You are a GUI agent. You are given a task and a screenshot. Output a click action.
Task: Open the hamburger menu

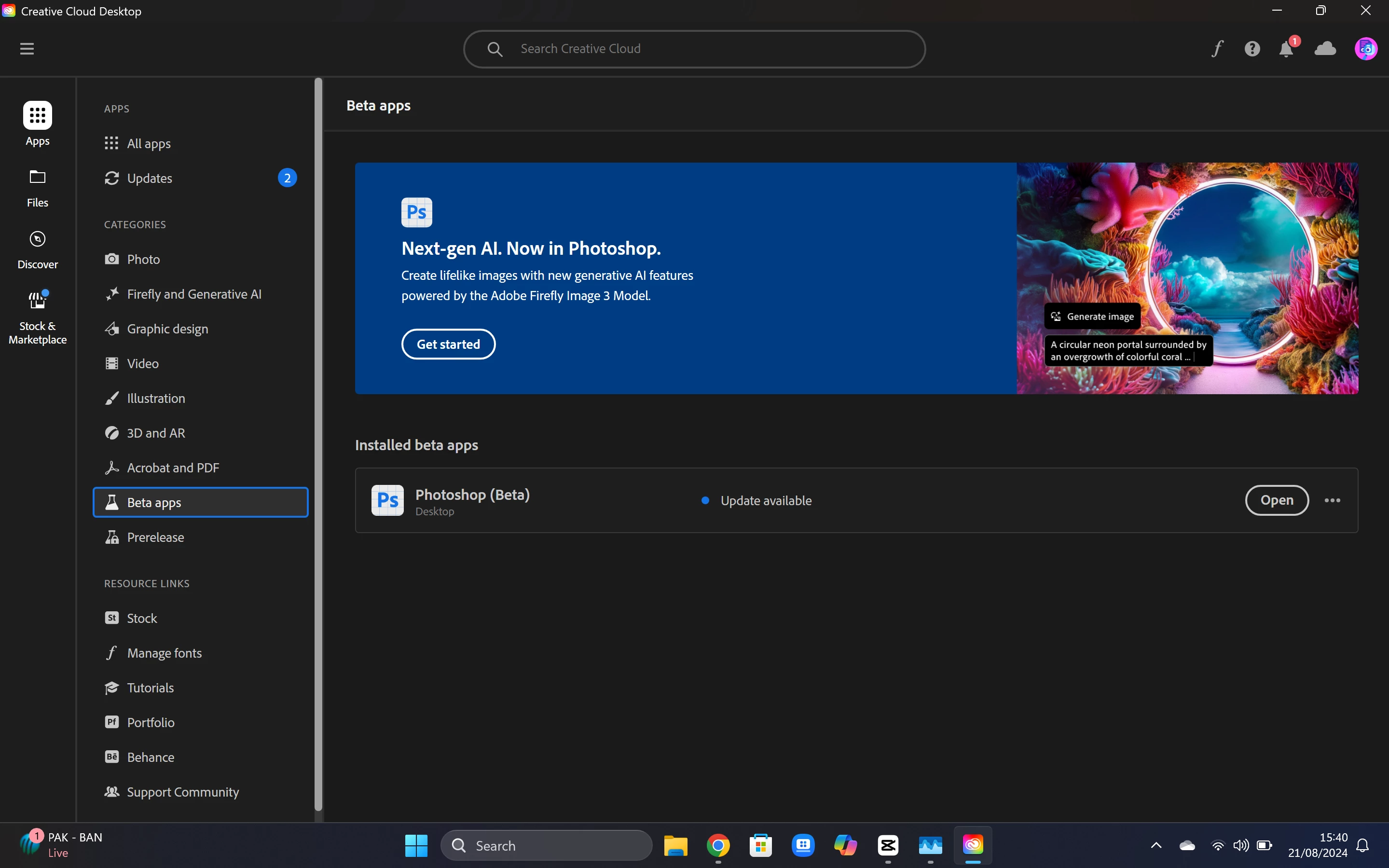point(27,49)
